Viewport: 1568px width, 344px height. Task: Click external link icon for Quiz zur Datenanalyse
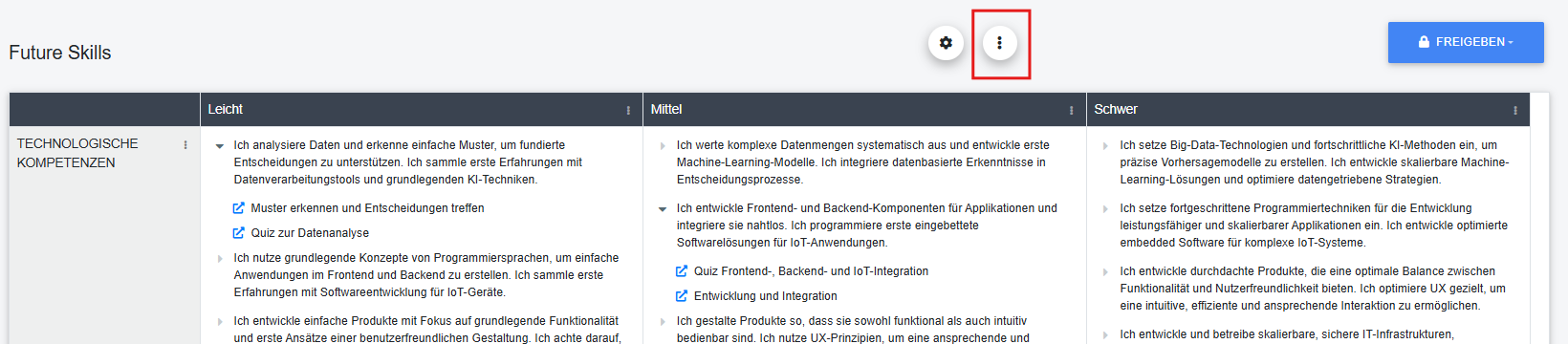coord(239,232)
